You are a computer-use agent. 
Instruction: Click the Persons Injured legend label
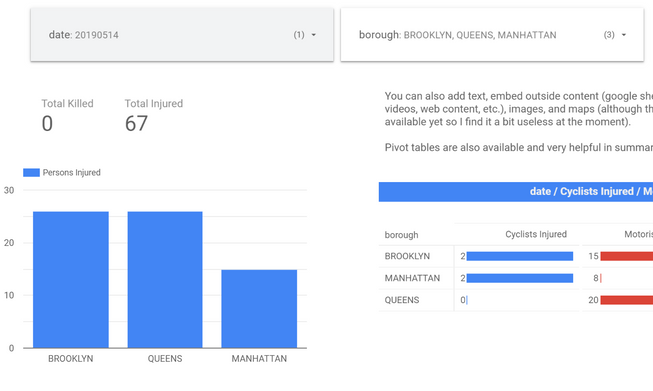click(72, 172)
